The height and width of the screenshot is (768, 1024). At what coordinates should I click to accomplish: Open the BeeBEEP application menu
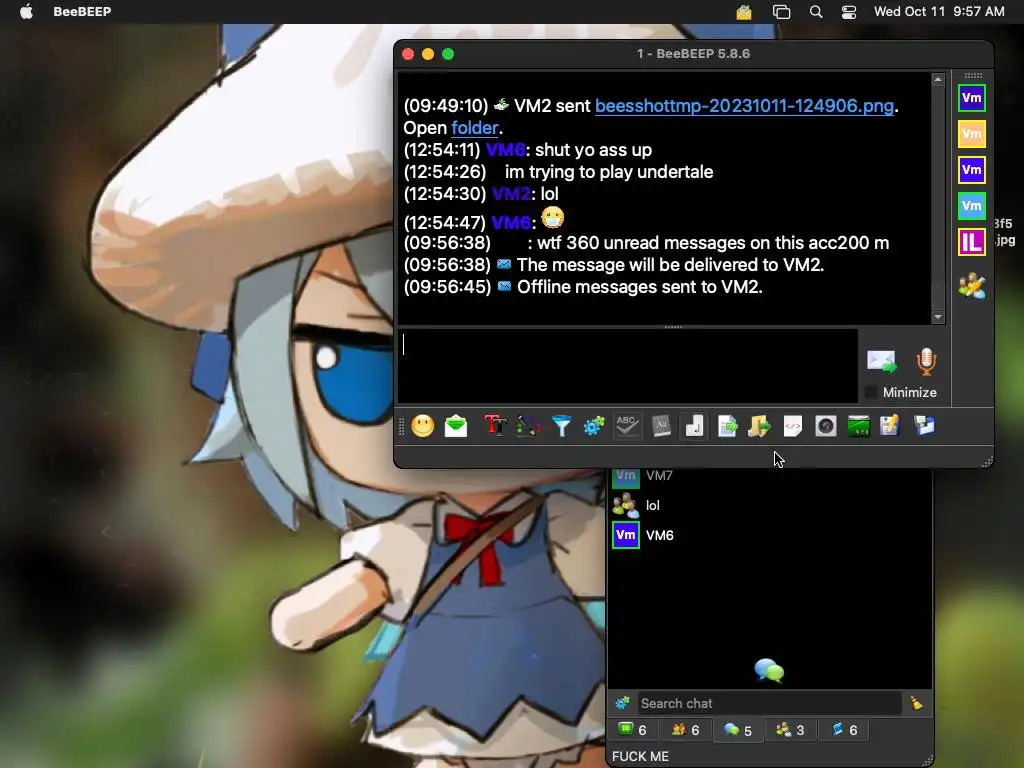(82, 12)
